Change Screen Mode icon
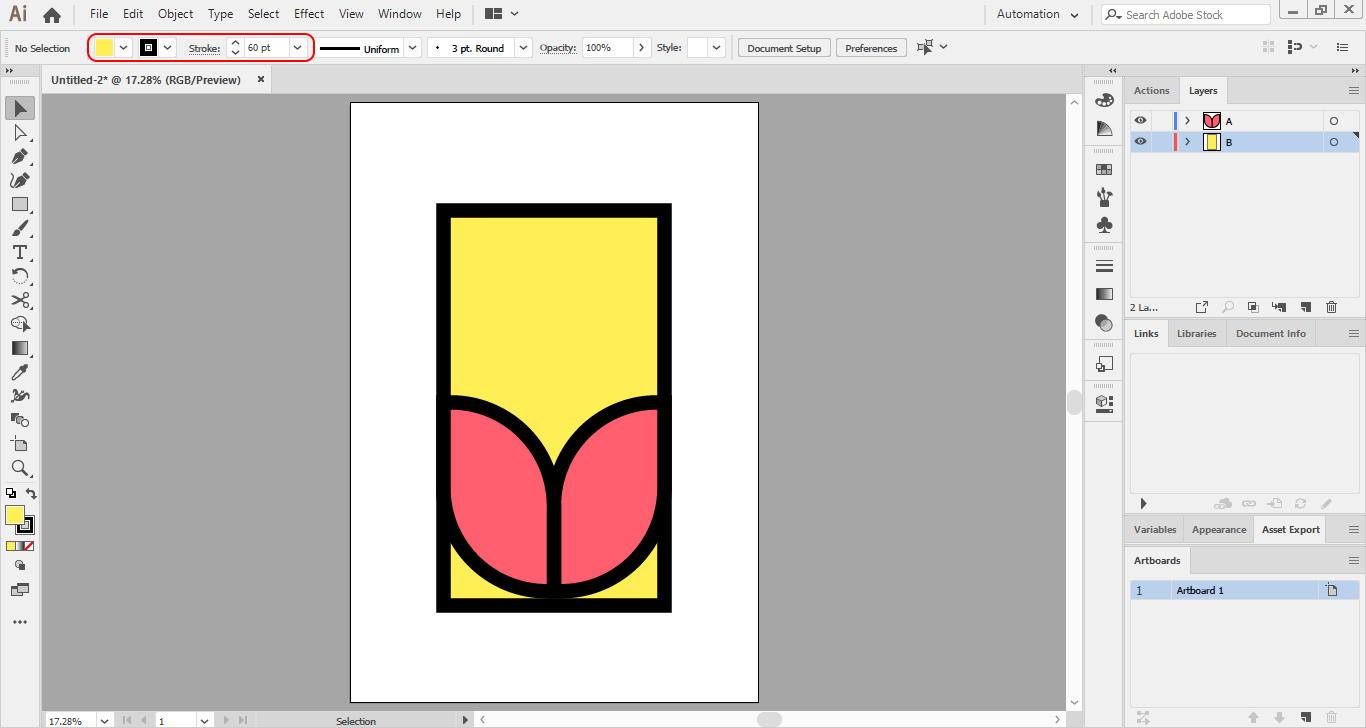Viewport: 1366px width, 728px height. tap(19, 590)
